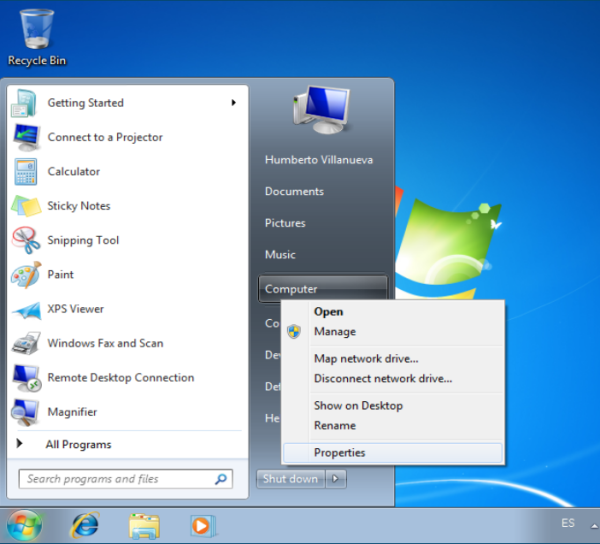
Task: Click the Sticky Notes label
Action: point(78,206)
